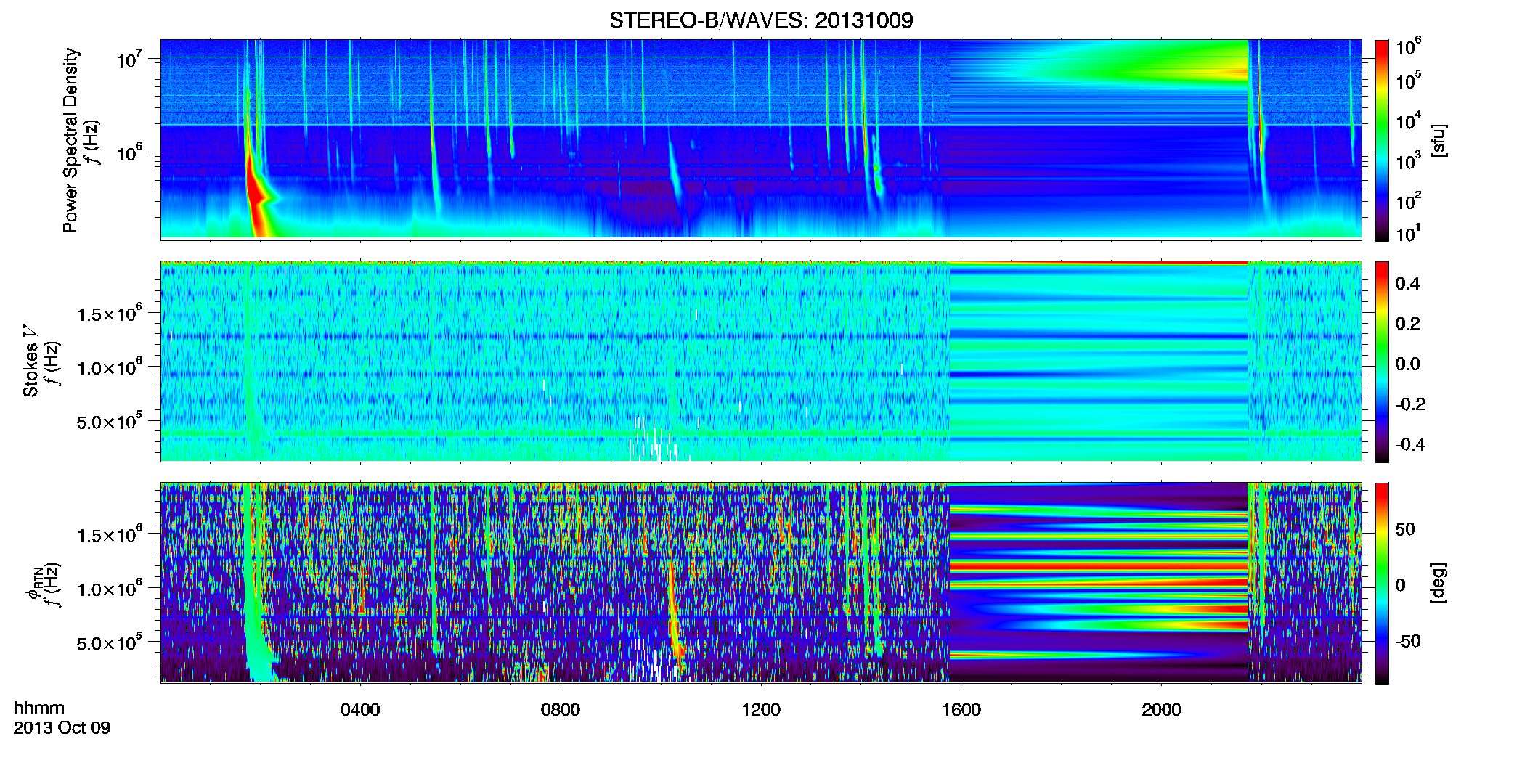Click the Stokes V colorbar
Screen dimensions: 1522x784
pos(1381,362)
